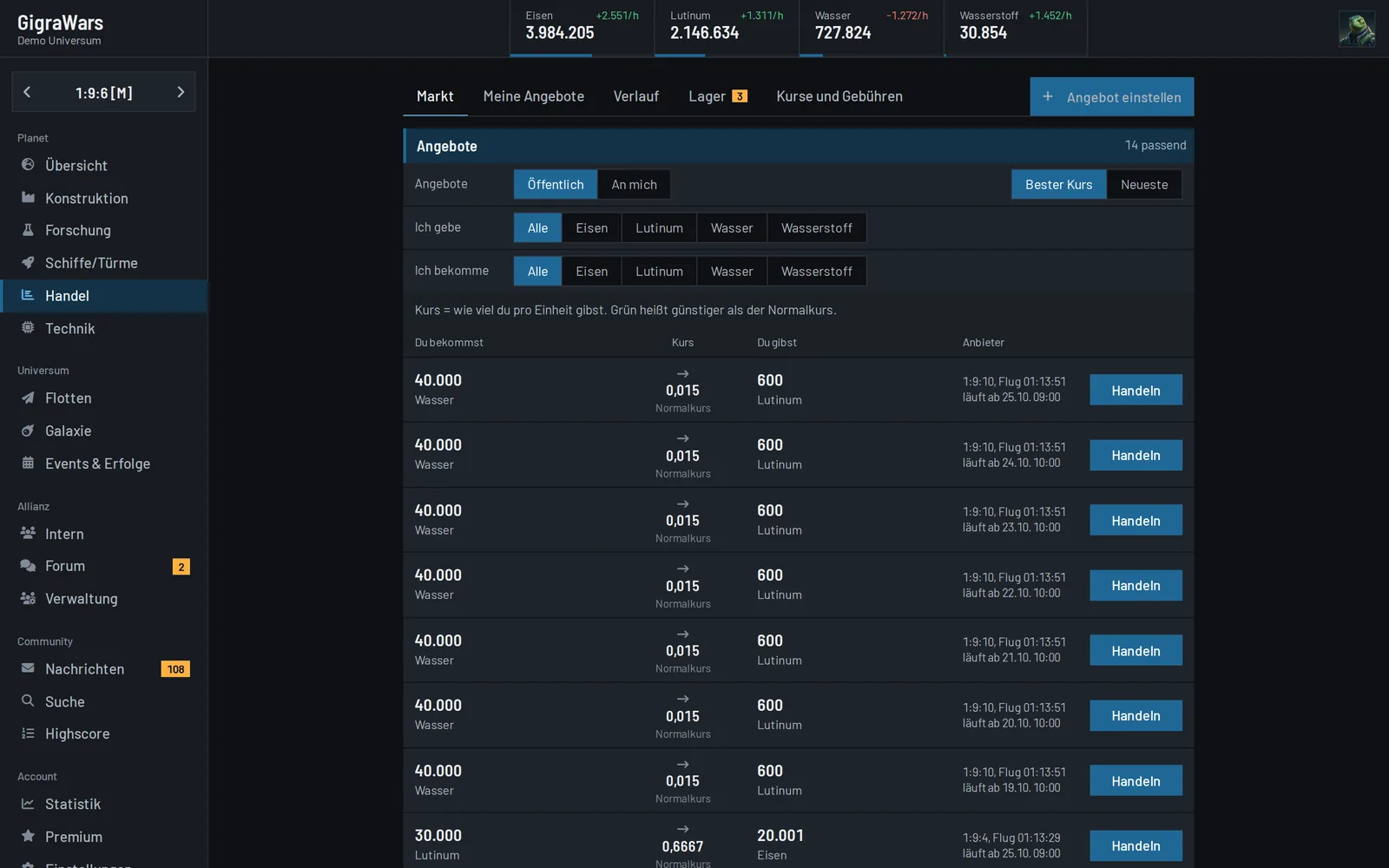
Task: Sort offers by Bester Kurs
Action: pyautogui.click(x=1058, y=184)
